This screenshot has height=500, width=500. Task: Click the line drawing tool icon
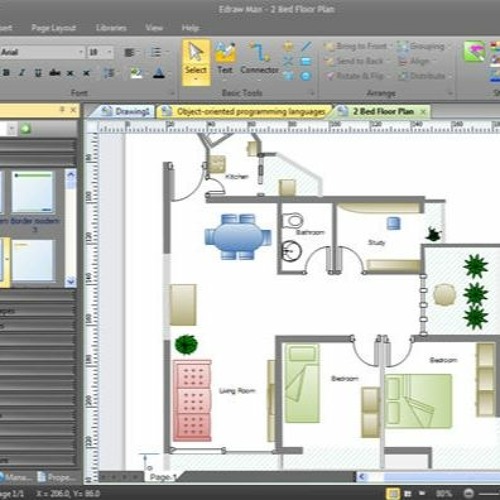click(x=306, y=46)
